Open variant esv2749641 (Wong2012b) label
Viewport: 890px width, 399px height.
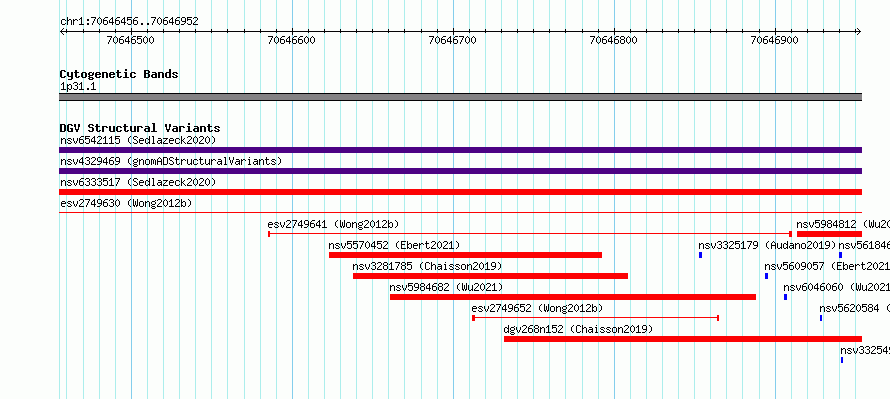click(x=334, y=224)
